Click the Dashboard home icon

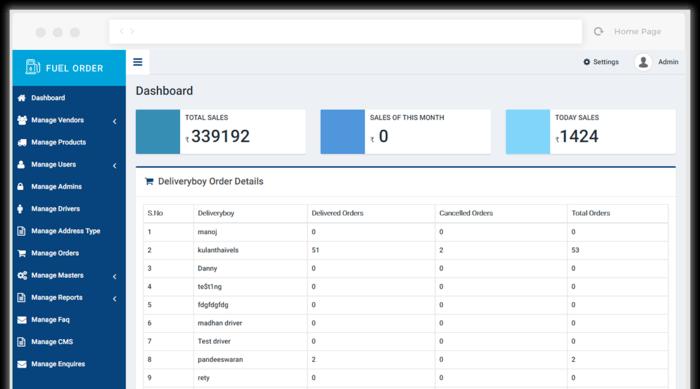(x=21, y=98)
